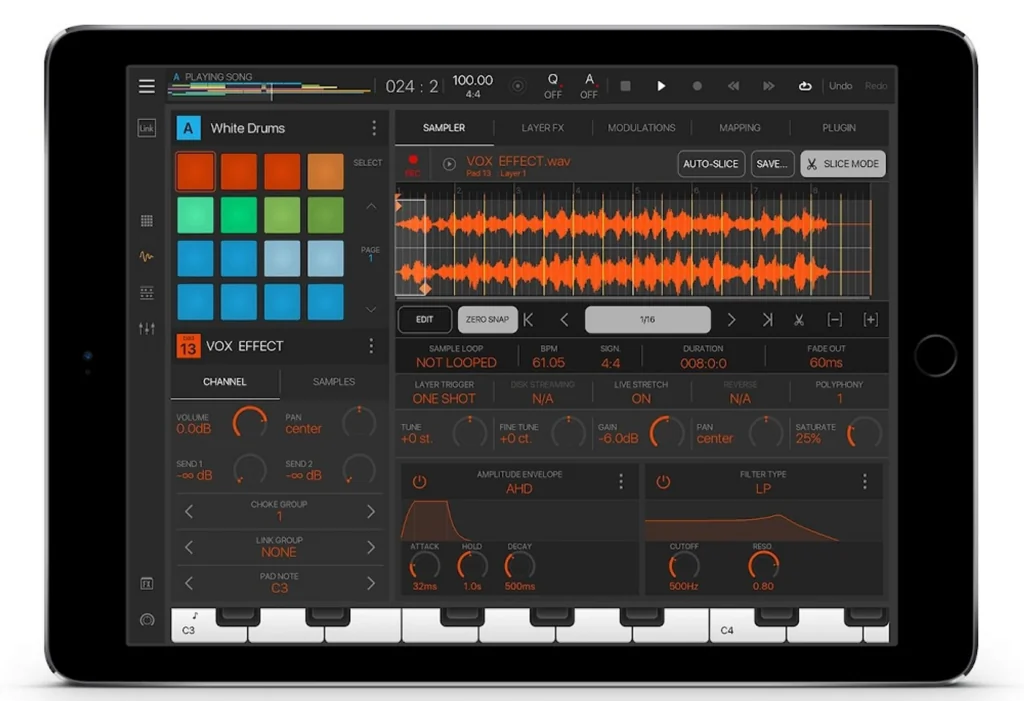Increase Pad Note with right arrow
This screenshot has width=1024, height=701.
click(x=370, y=583)
